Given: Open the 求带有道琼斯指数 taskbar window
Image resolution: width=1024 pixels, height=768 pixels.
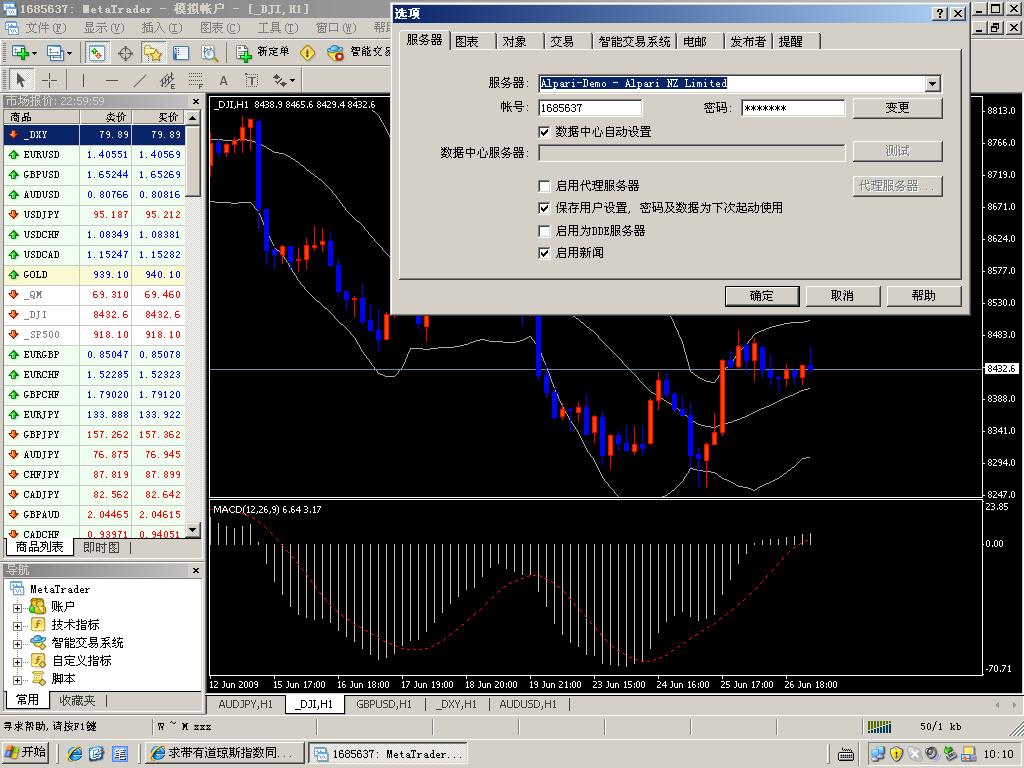Looking at the screenshot, I should point(225,753).
